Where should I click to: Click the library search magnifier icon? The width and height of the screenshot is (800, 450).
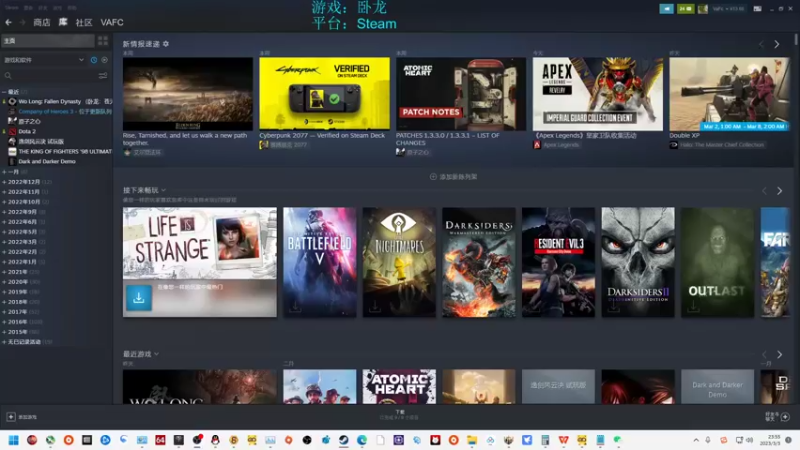(x=8, y=76)
